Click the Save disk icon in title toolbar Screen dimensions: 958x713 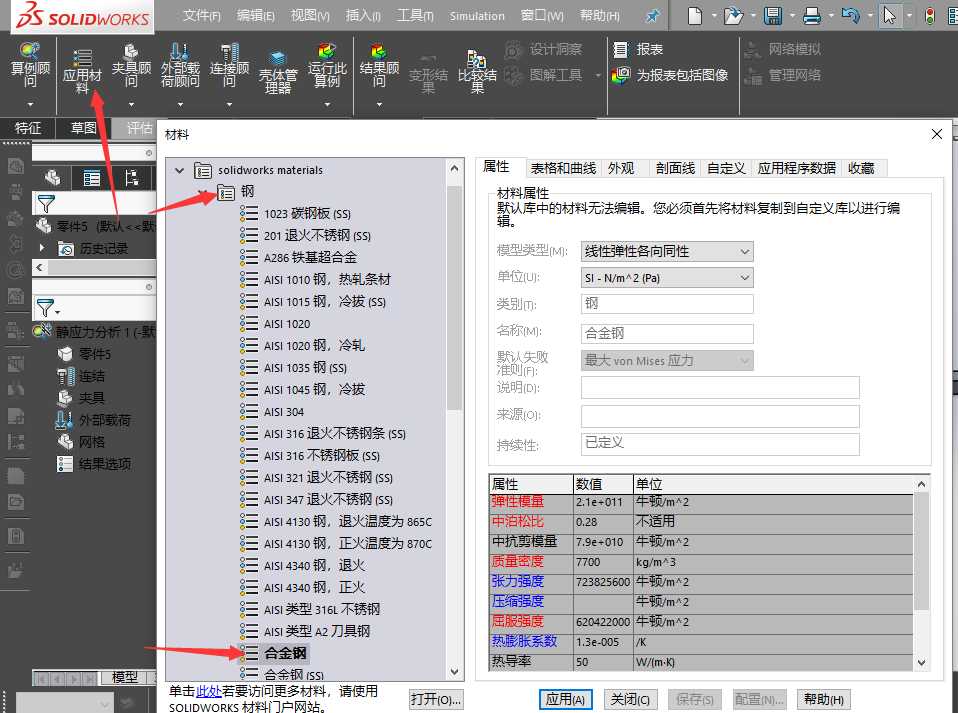[x=773, y=15]
